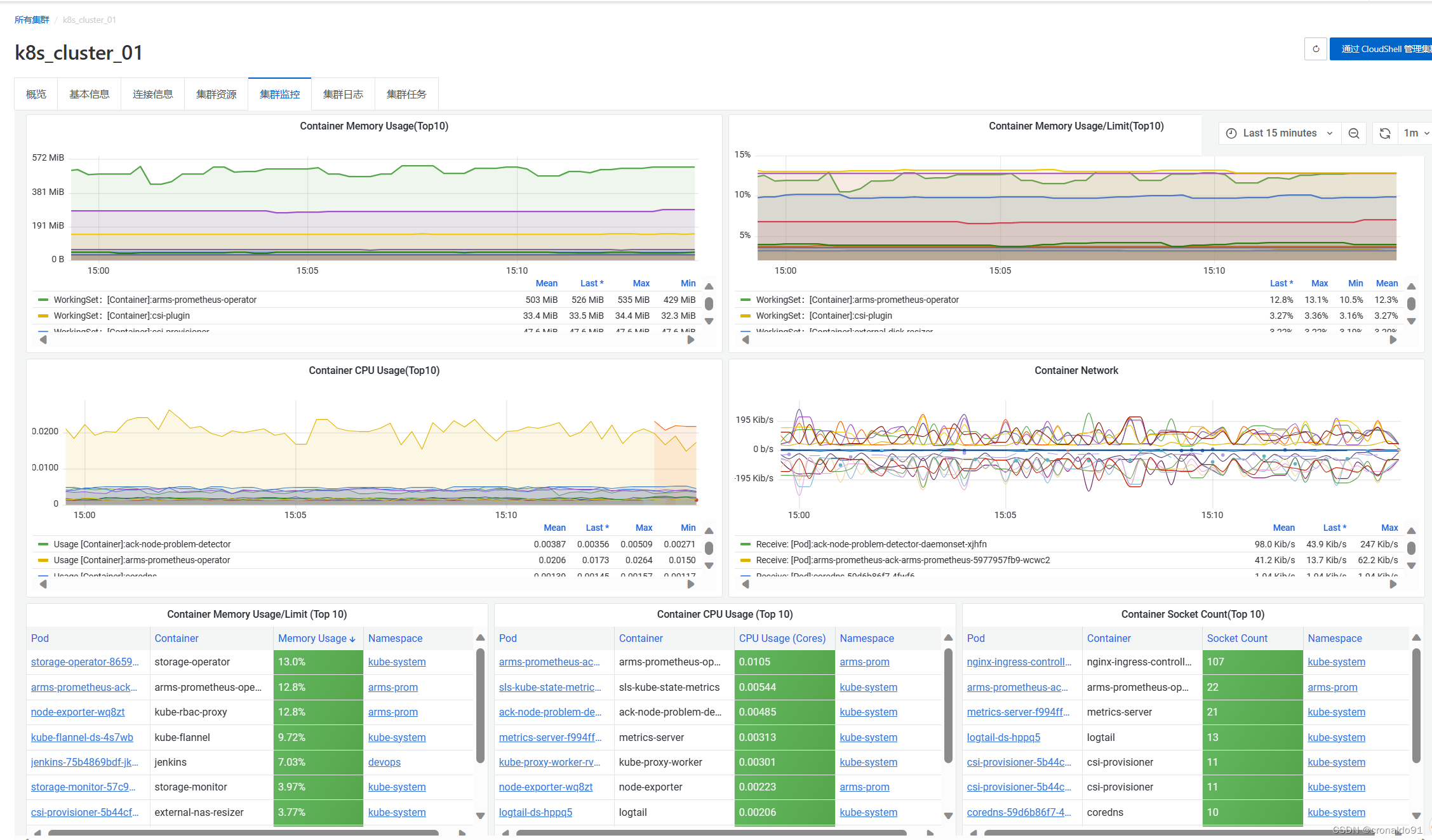Click down arrow of Container Network legend scrollbar
Screen dimensions: 1432x840
1412,566
